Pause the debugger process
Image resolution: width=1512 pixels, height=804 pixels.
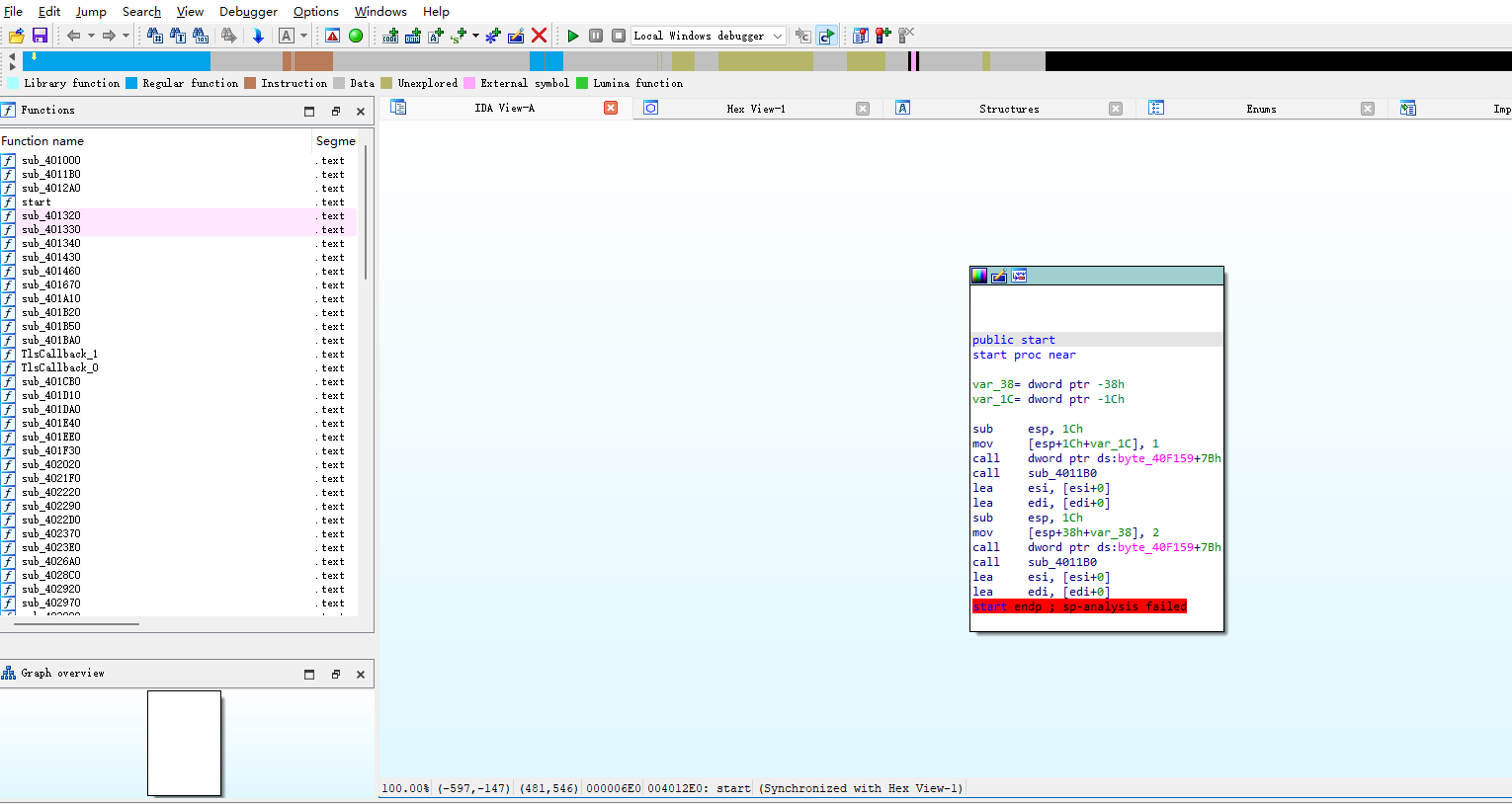596,36
